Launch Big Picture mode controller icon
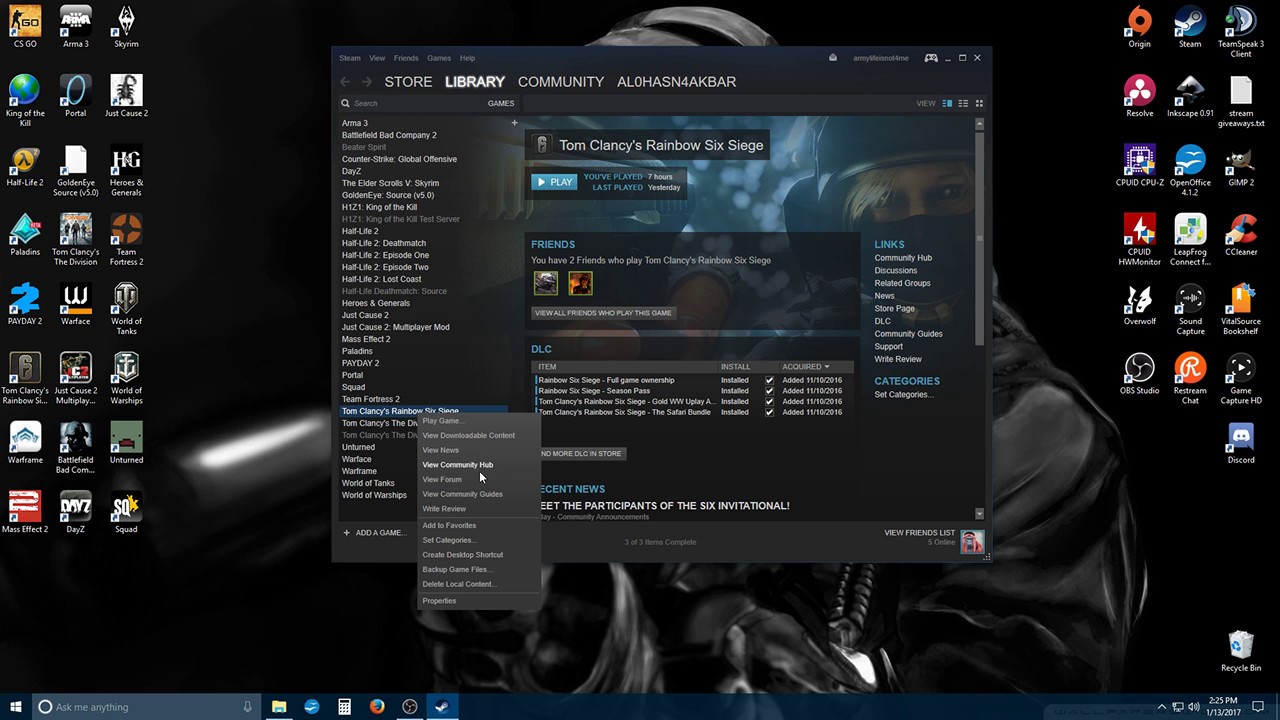This screenshot has height=720, width=1280. tap(931, 58)
